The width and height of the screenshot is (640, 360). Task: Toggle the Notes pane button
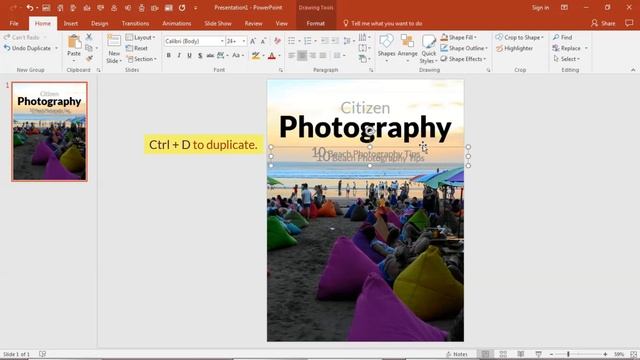(x=457, y=354)
